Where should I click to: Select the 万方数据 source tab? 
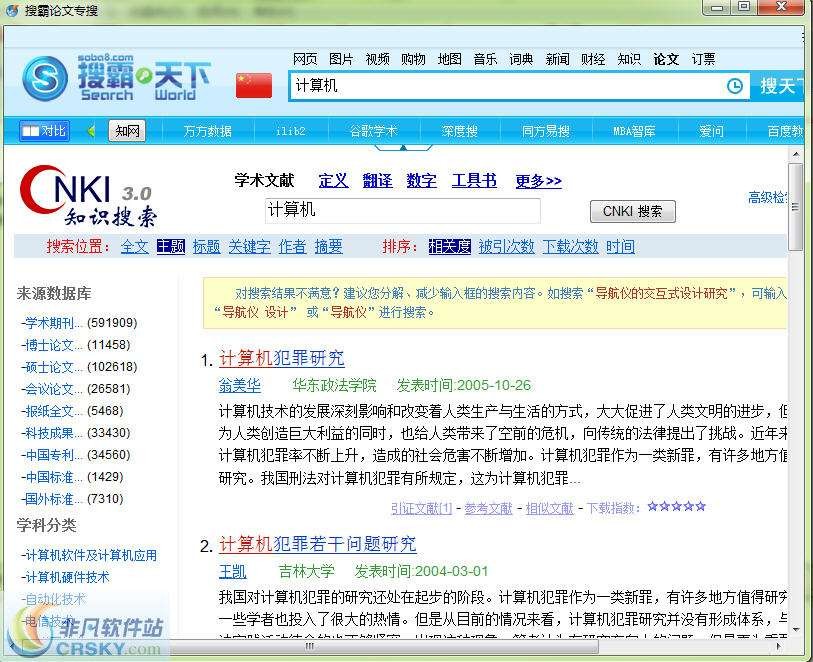coord(207,131)
